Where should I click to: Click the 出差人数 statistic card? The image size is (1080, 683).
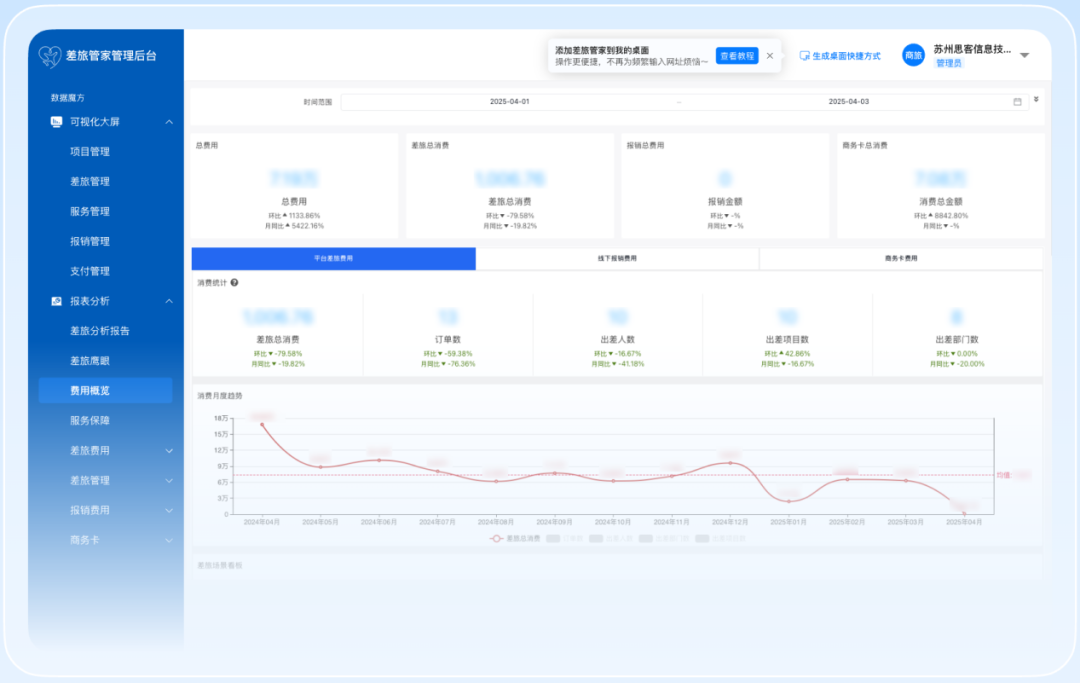pyautogui.click(x=618, y=336)
